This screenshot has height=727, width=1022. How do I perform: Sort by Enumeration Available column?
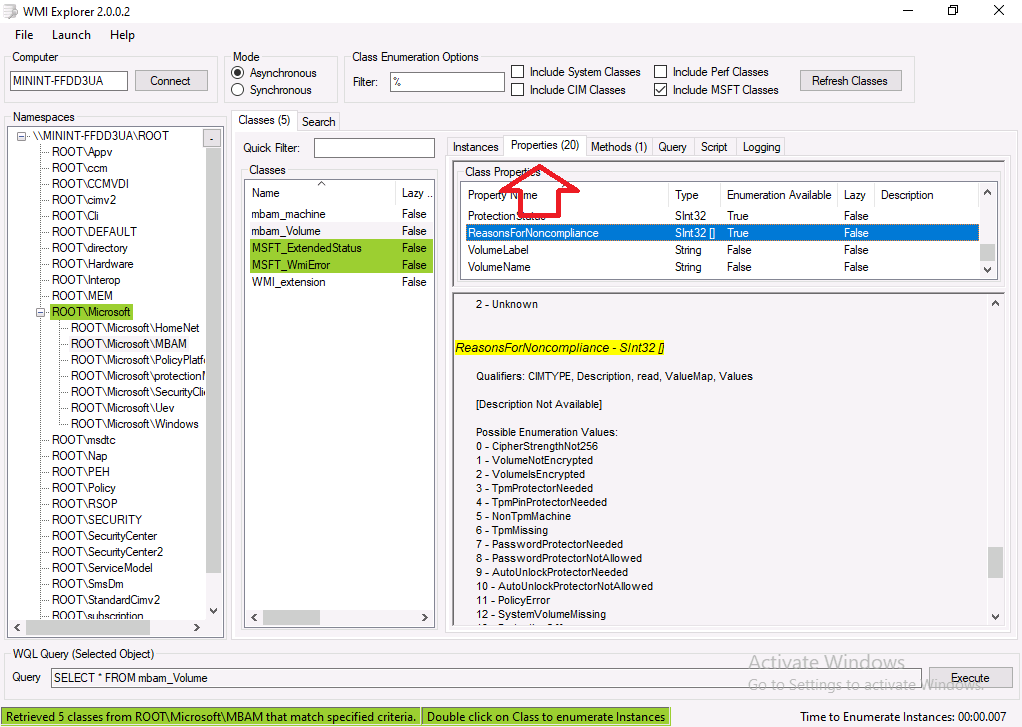tap(779, 195)
